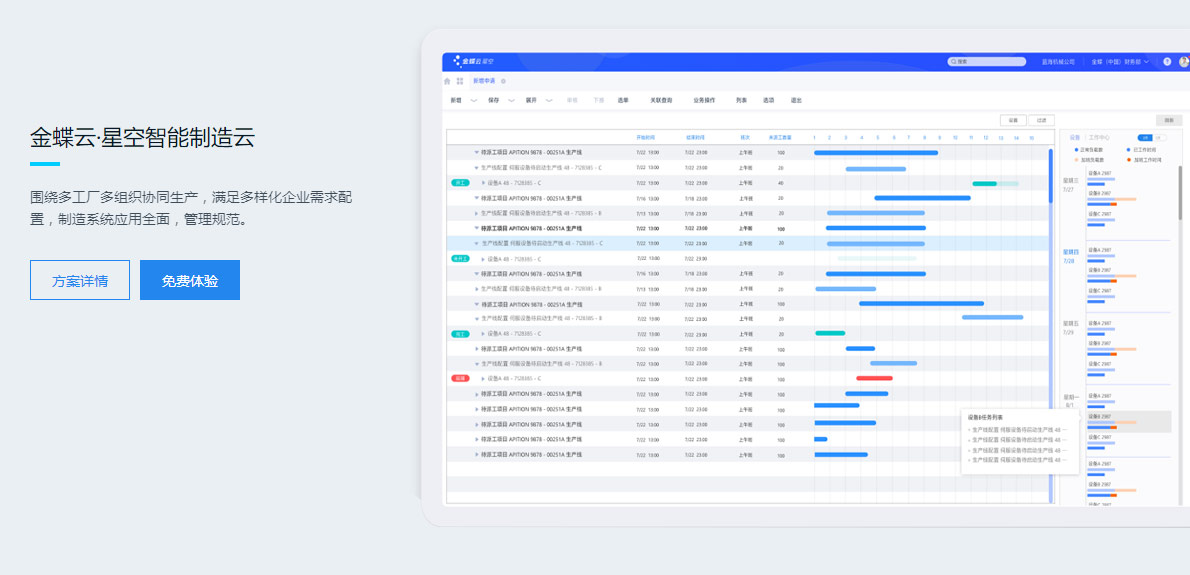Collapse the highlighted light-blue row's triangle
Viewport: 1190px width, 575px height.
(x=477, y=244)
